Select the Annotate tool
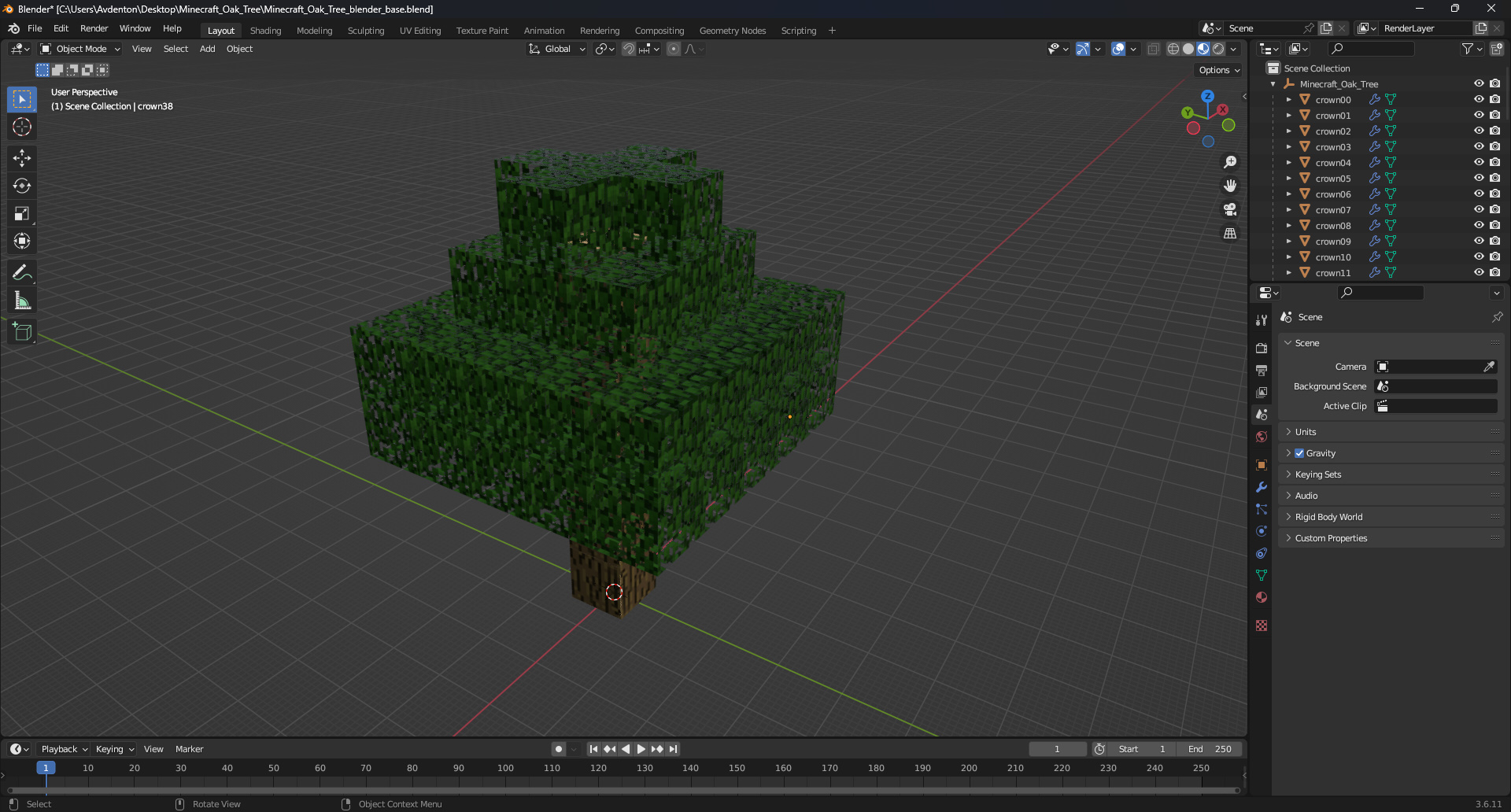Viewport: 1511px width, 812px height. click(x=22, y=272)
